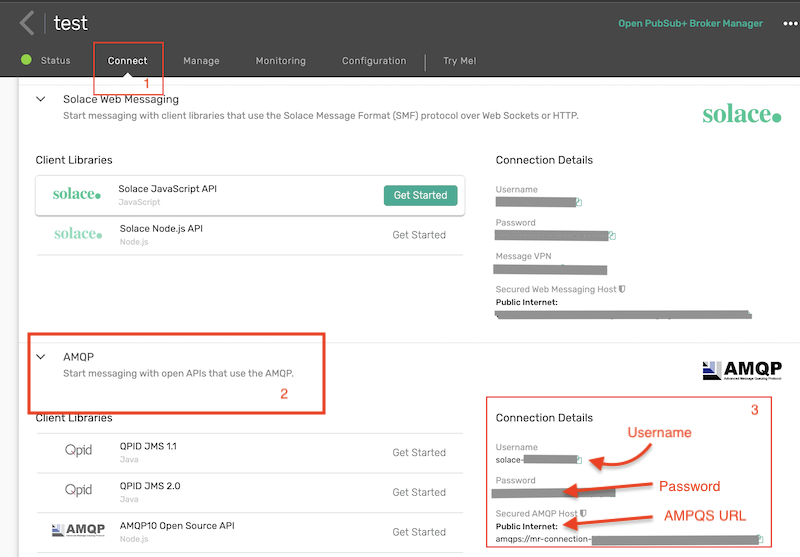Click Qpid logo in QPID JMS 2.0 row
Image resolution: width=800 pixels, height=557 pixels.
[78, 490]
